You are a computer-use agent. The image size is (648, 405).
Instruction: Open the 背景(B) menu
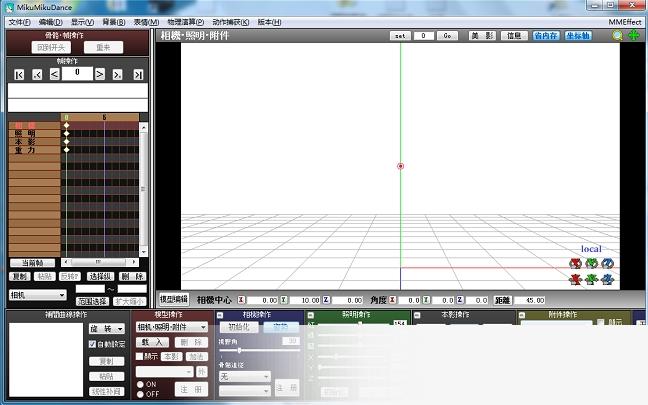coord(114,22)
